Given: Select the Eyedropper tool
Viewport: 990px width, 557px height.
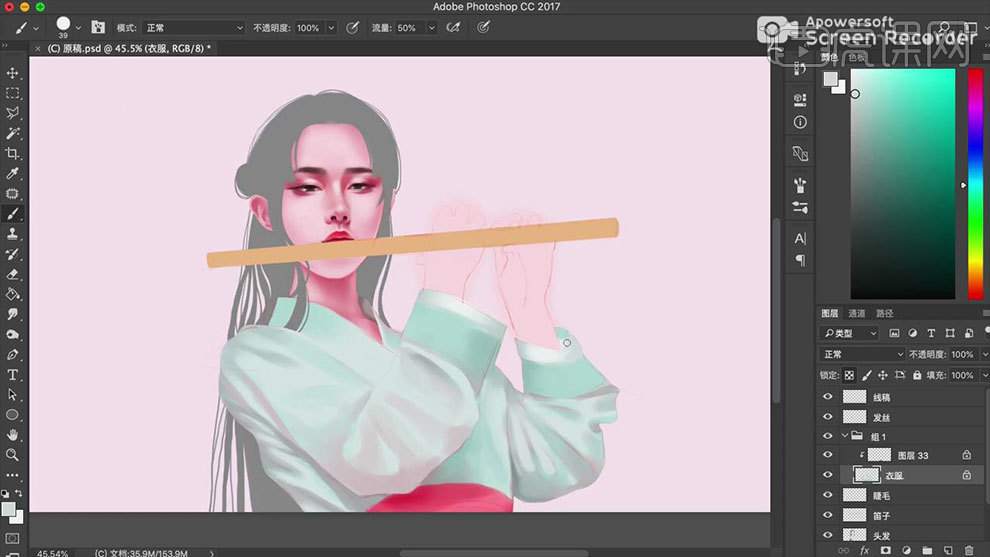Looking at the screenshot, I should click(x=12, y=174).
